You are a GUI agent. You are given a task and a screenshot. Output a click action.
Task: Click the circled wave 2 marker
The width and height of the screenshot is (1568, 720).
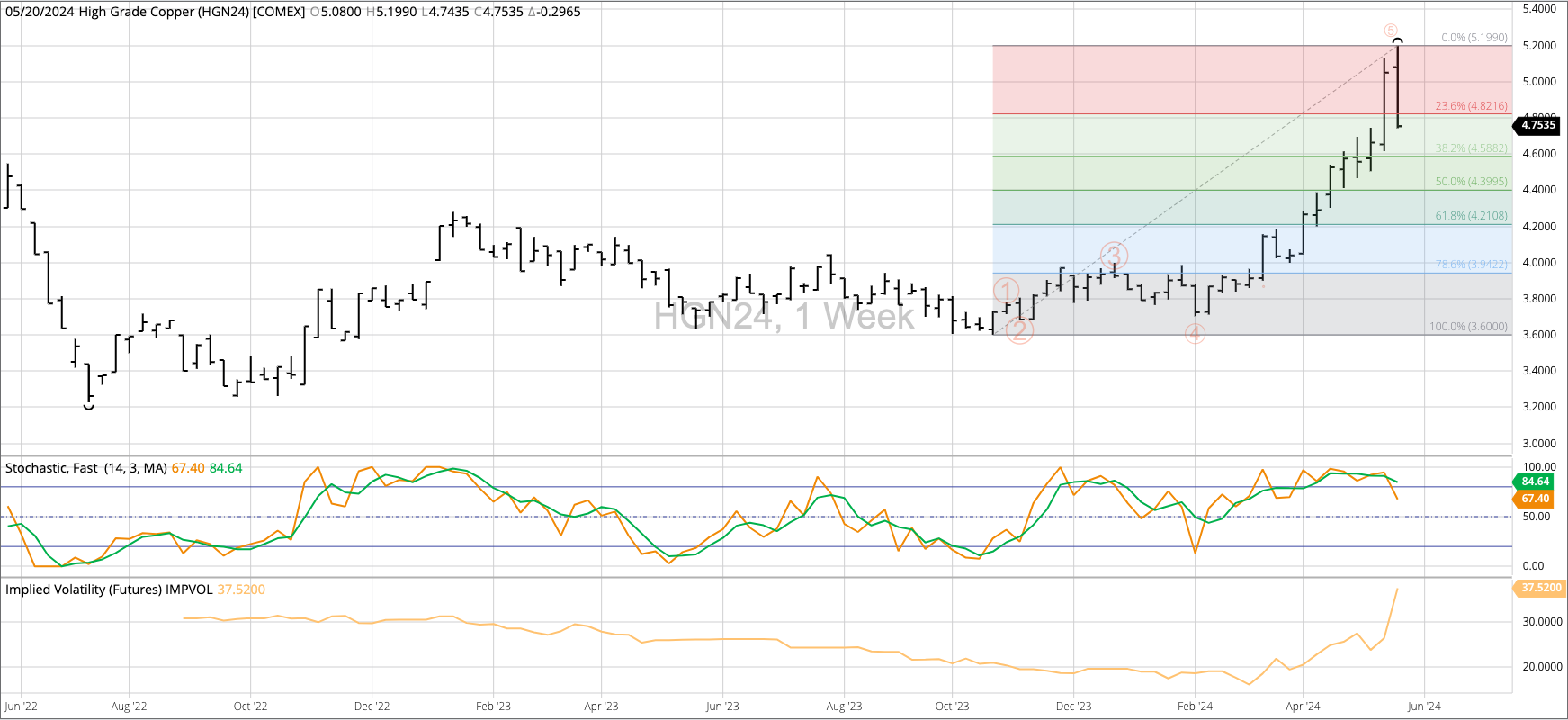tap(1019, 330)
